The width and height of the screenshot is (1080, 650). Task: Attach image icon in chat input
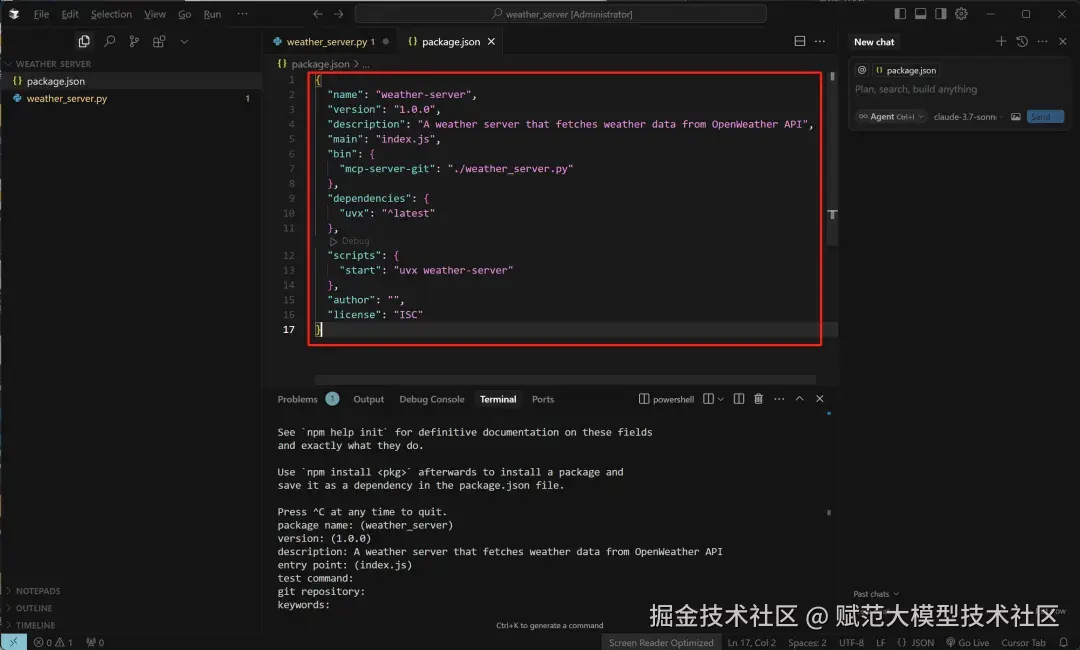coord(1015,117)
